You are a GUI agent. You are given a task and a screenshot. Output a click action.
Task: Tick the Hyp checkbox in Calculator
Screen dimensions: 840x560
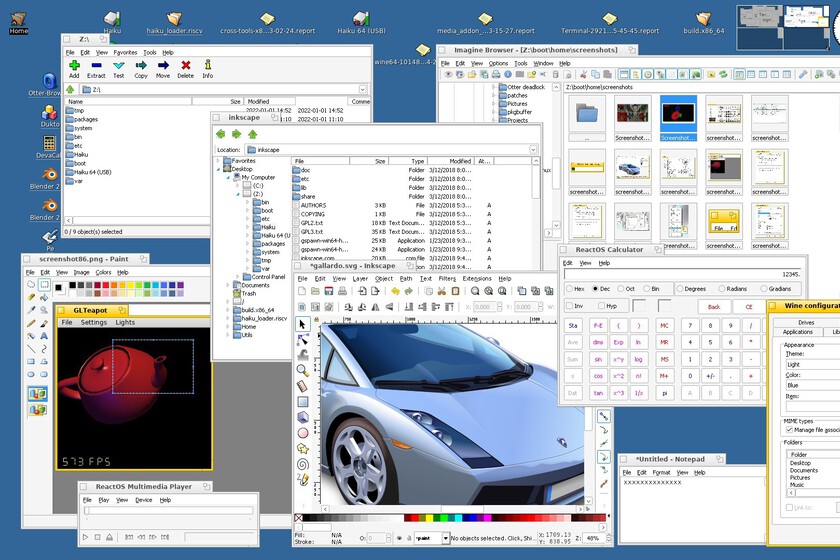(x=601, y=305)
